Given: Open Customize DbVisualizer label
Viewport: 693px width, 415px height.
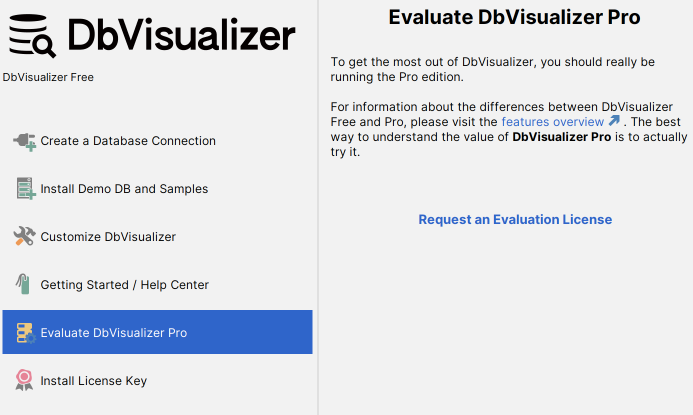Looking at the screenshot, I should (x=108, y=237).
